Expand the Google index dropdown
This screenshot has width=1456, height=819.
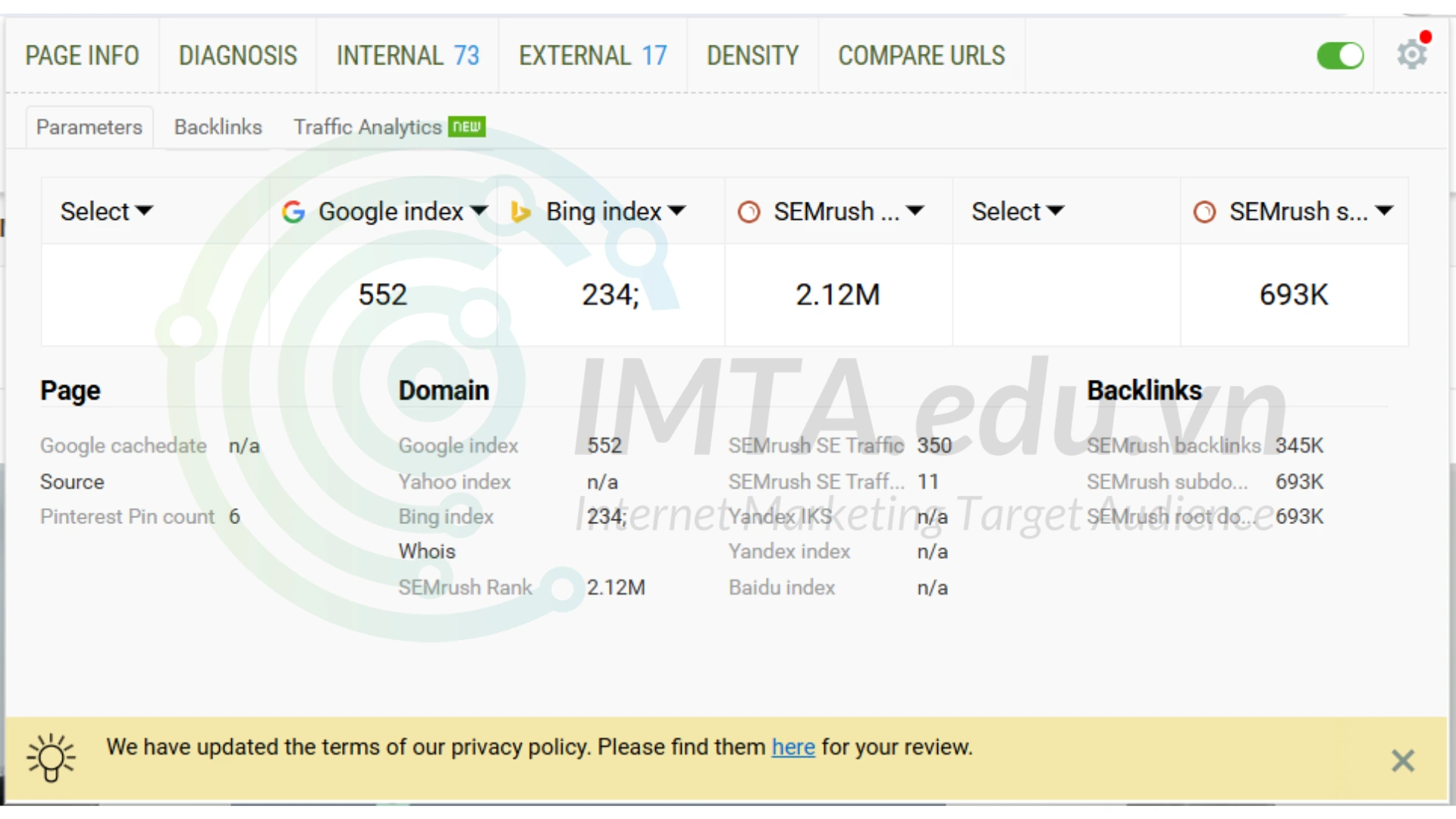[403, 212]
